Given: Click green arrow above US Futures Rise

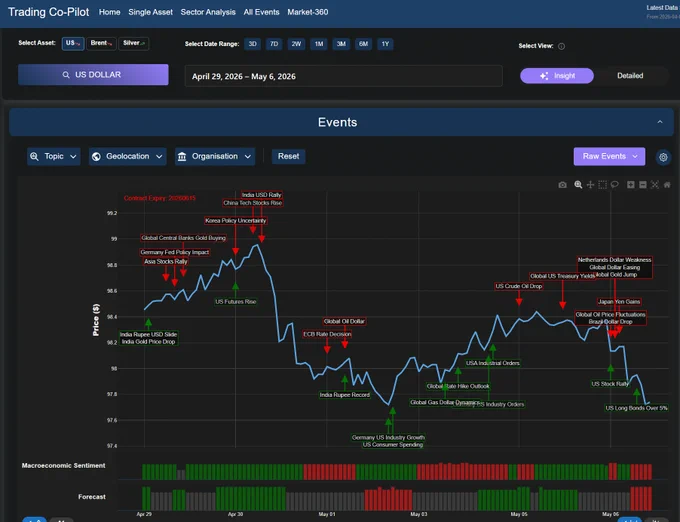Looking at the screenshot, I should pyautogui.click(x=235, y=286).
